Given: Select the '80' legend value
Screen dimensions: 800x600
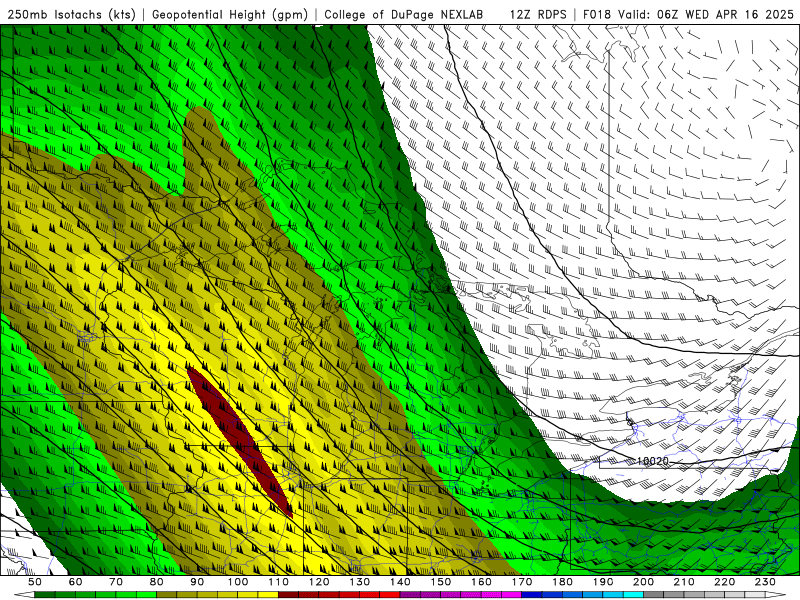Looking at the screenshot, I should click(x=157, y=582).
